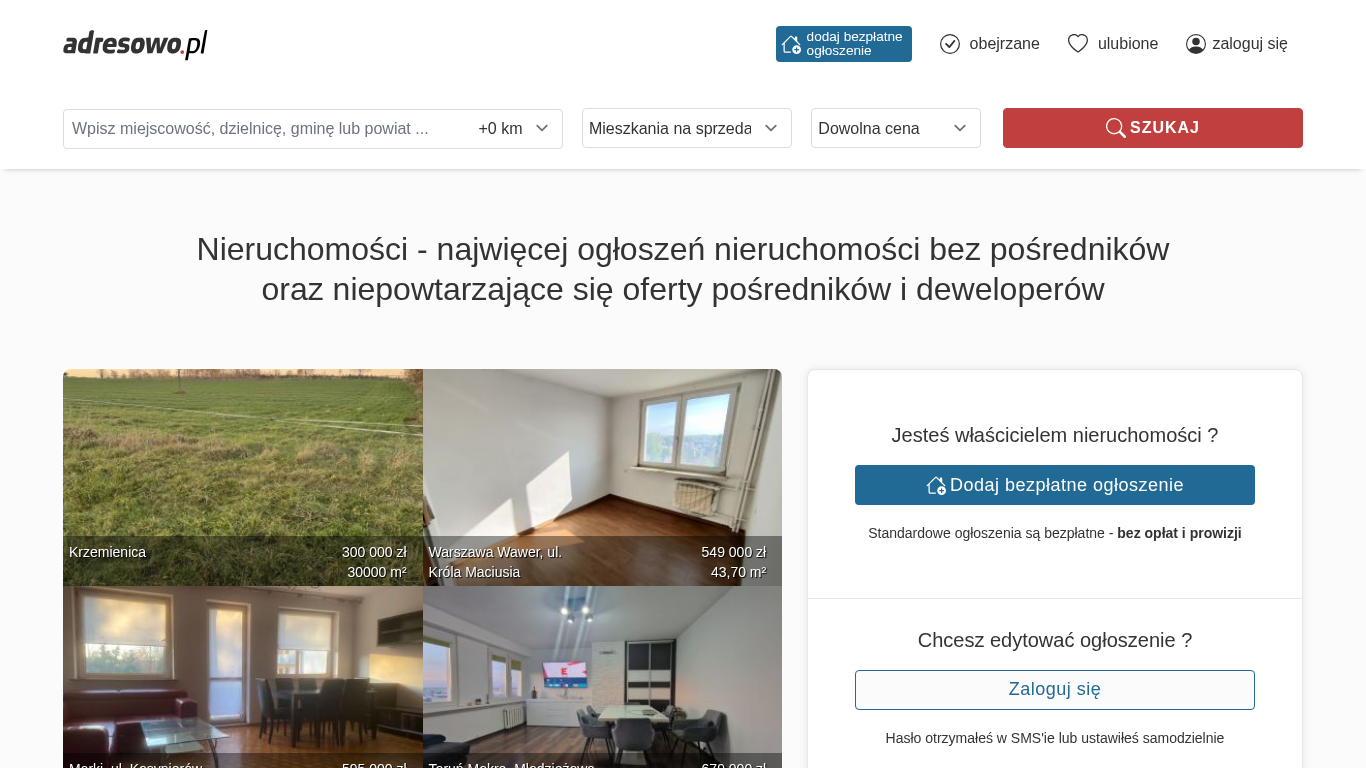
Task: Open the Warszawa Wawer apartment listing
Action: (x=602, y=470)
